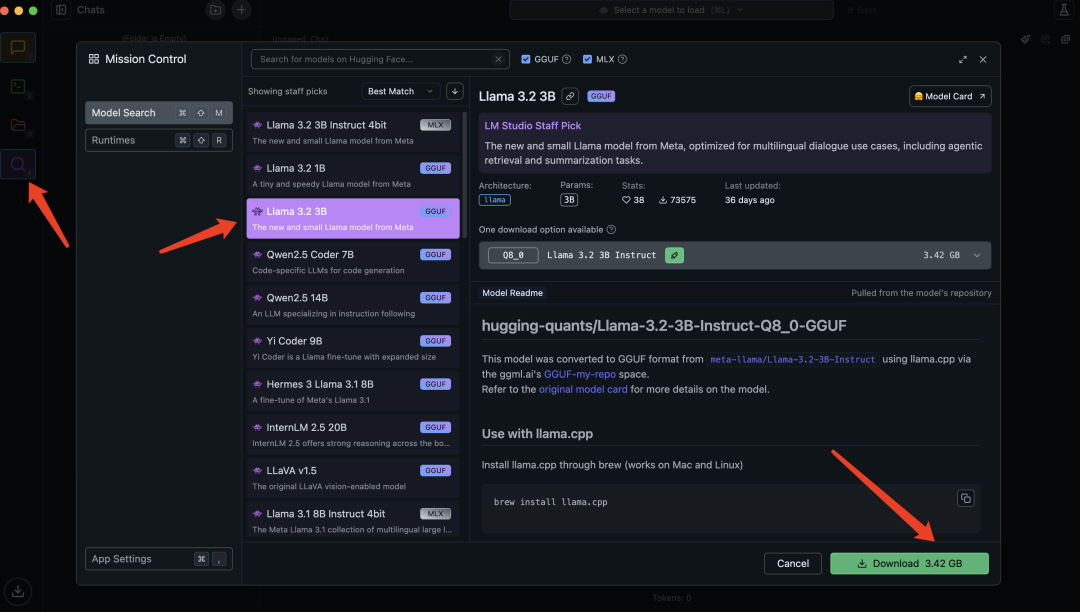
Task: Copy the brew install command
Action: (966, 498)
